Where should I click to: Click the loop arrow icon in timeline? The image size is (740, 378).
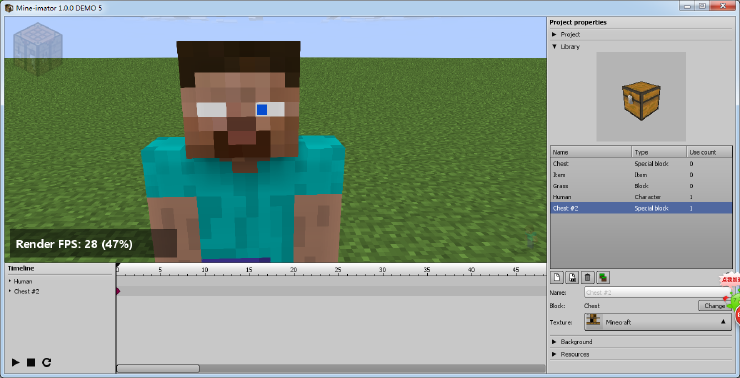pyautogui.click(x=46, y=362)
